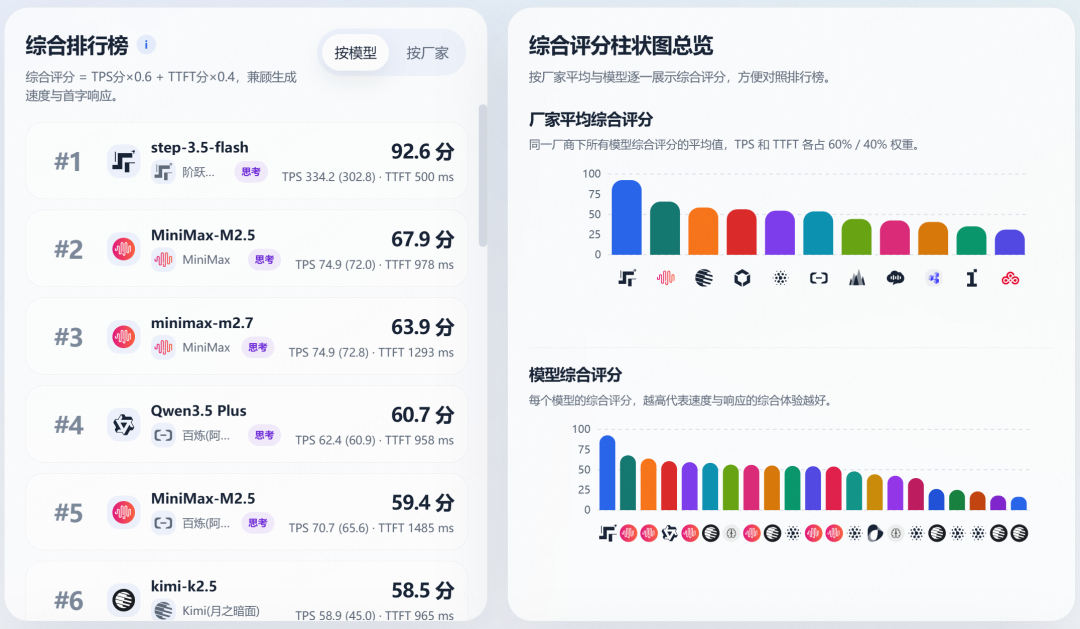Click the kimi-k2.5 model logo at rank #6
Image resolution: width=1080 pixels, height=629 pixels.
[124, 600]
